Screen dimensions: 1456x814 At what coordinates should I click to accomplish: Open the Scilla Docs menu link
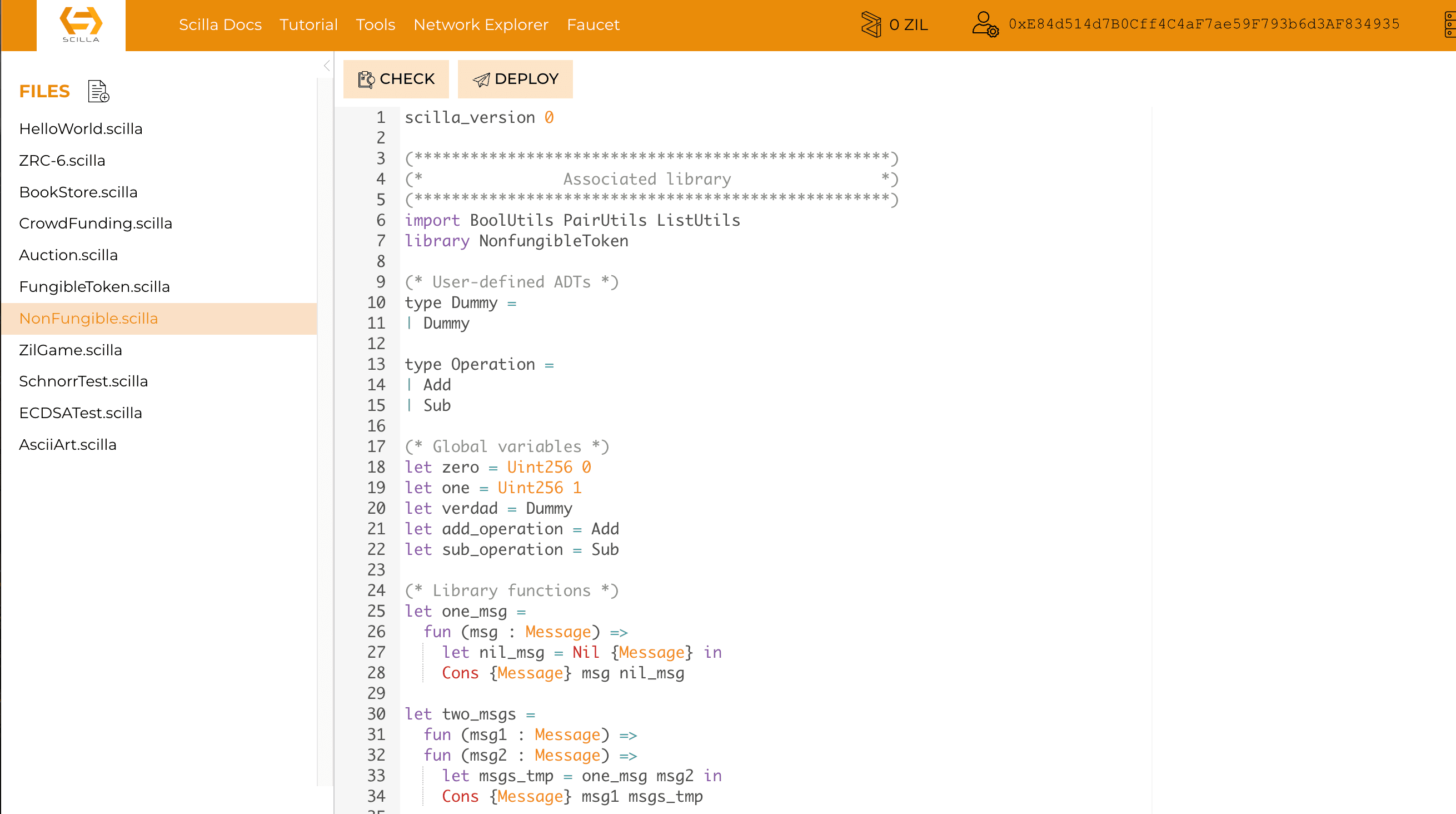[220, 24]
